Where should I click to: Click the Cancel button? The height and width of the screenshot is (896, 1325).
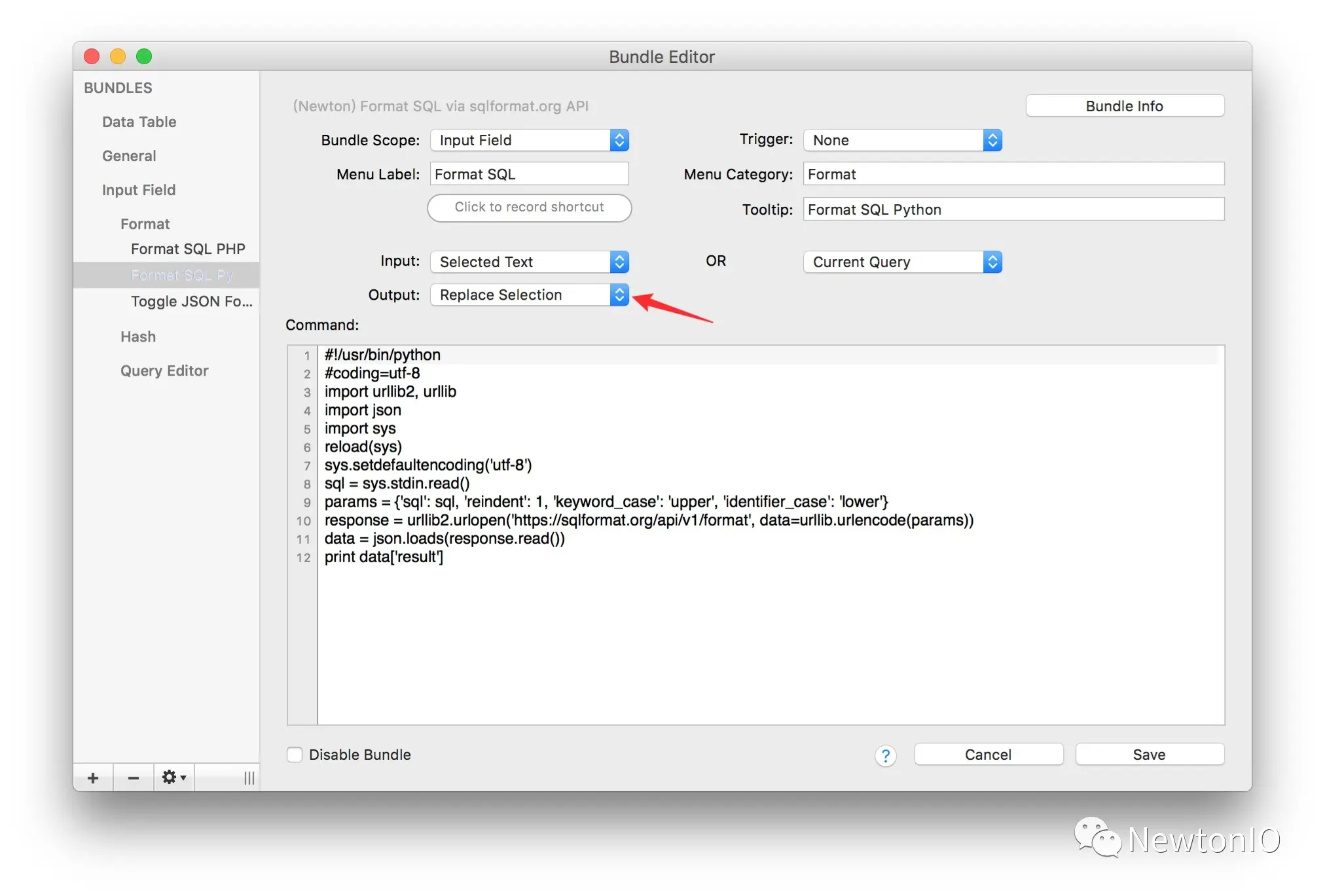point(989,755)
